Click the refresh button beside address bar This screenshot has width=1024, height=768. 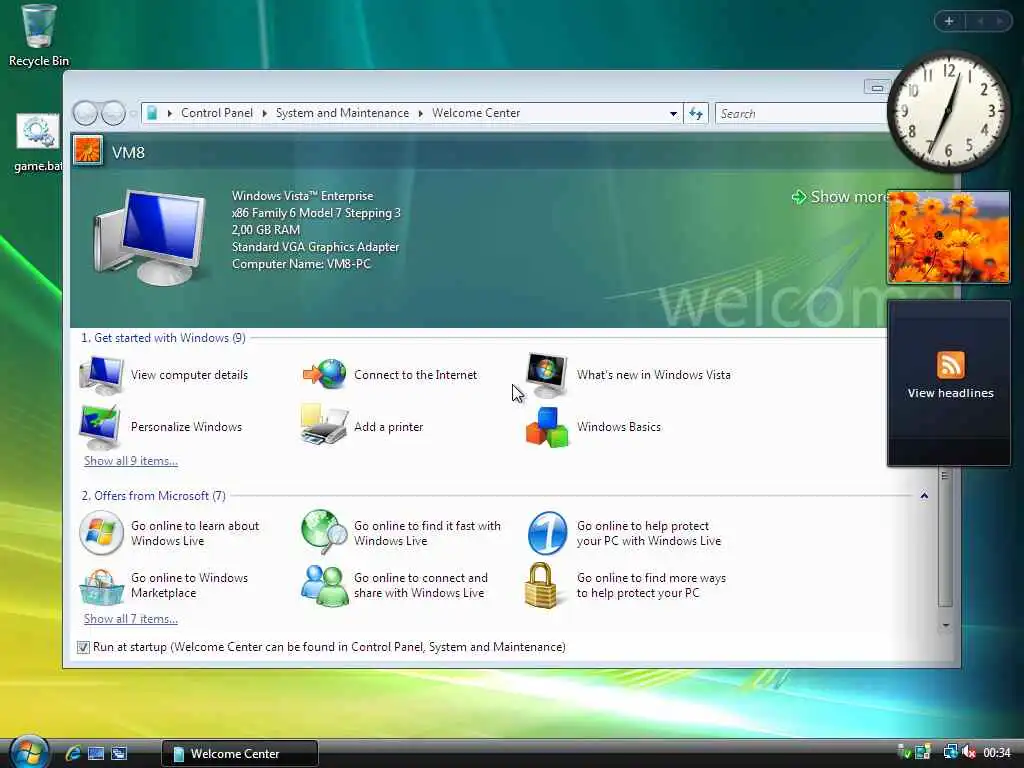pyautogui.click(x=696, y=114)
